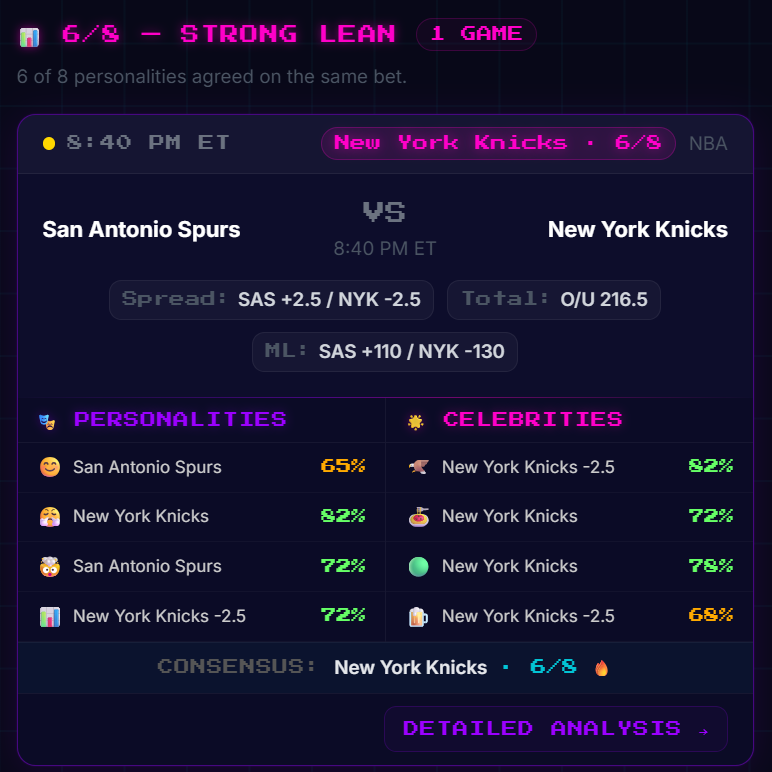Image resolution: width=772 pixels, height=772 pixels.
Task: Click the 8:40 PM ET time under VS
Action: (x=385, y=249)
